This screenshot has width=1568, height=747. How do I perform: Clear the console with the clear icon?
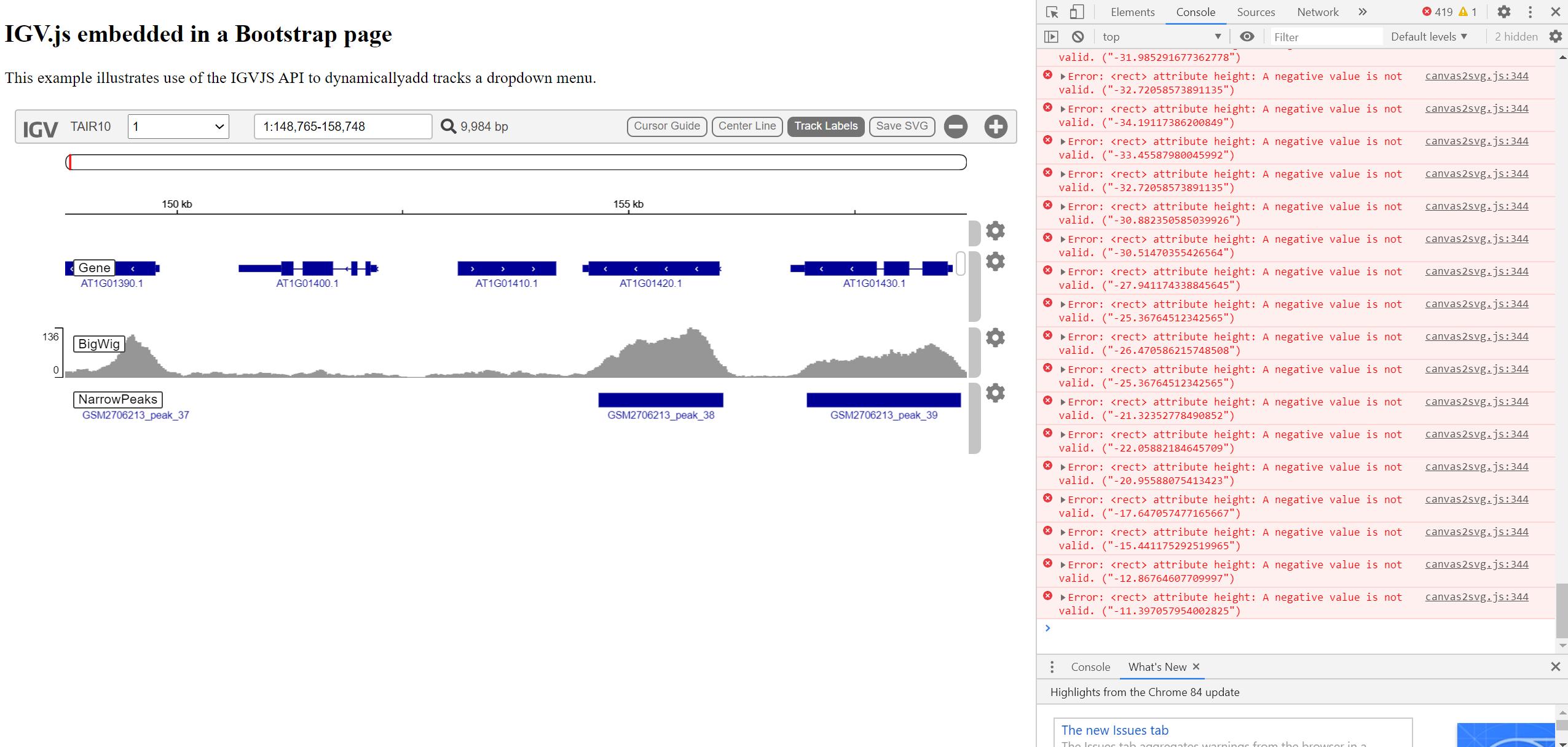[1078, 36]
